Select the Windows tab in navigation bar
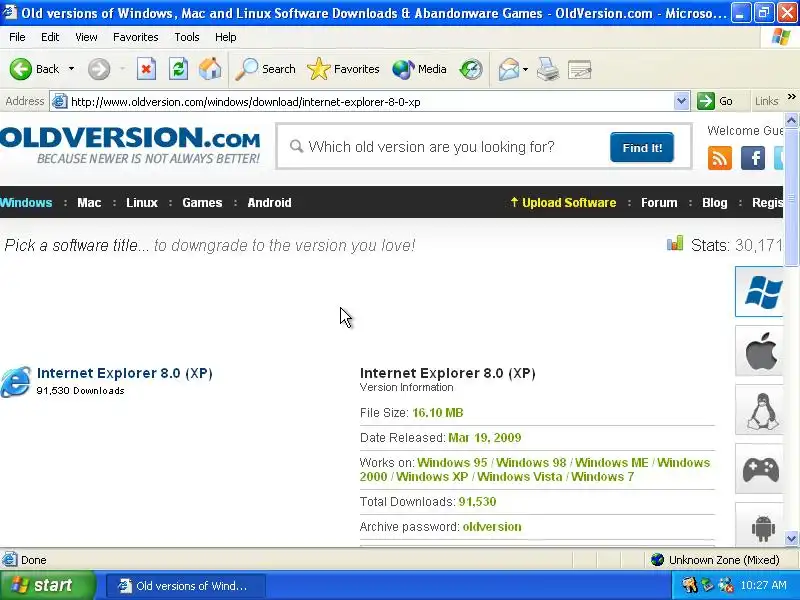This screenshot has width=800, height=600. click(26, 203)
